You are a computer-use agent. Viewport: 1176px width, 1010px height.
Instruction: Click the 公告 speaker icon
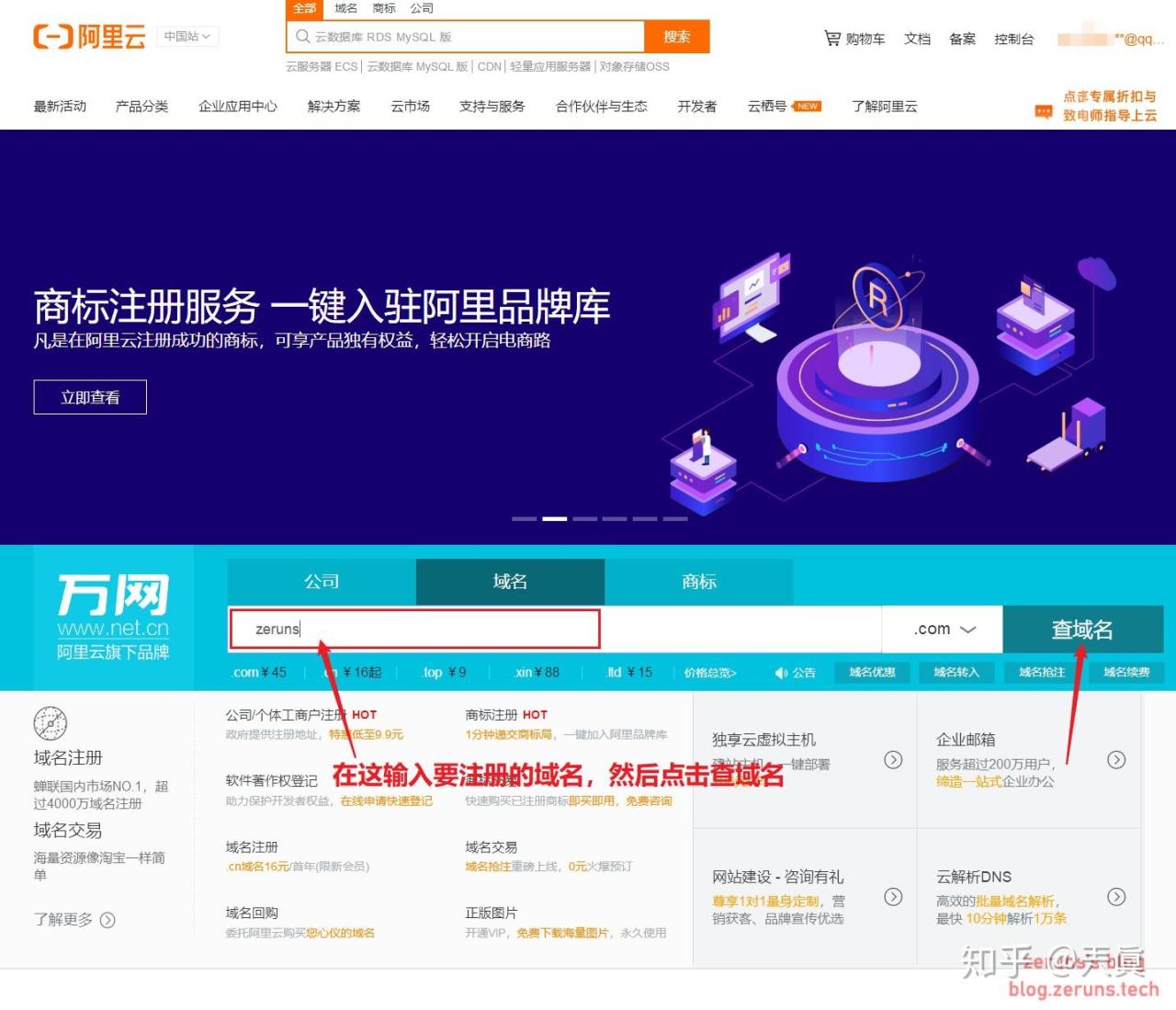tap(781, 673)
